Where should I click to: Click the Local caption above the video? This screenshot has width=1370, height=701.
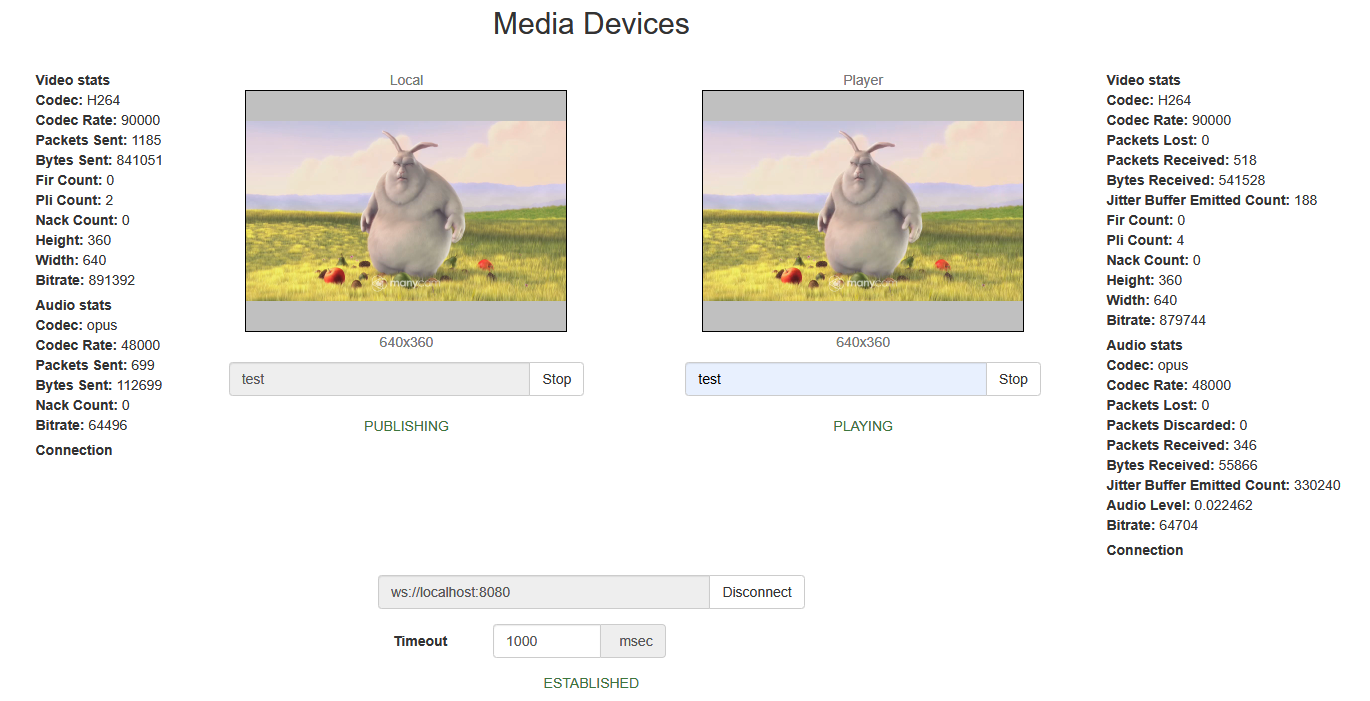coord(406,80)
